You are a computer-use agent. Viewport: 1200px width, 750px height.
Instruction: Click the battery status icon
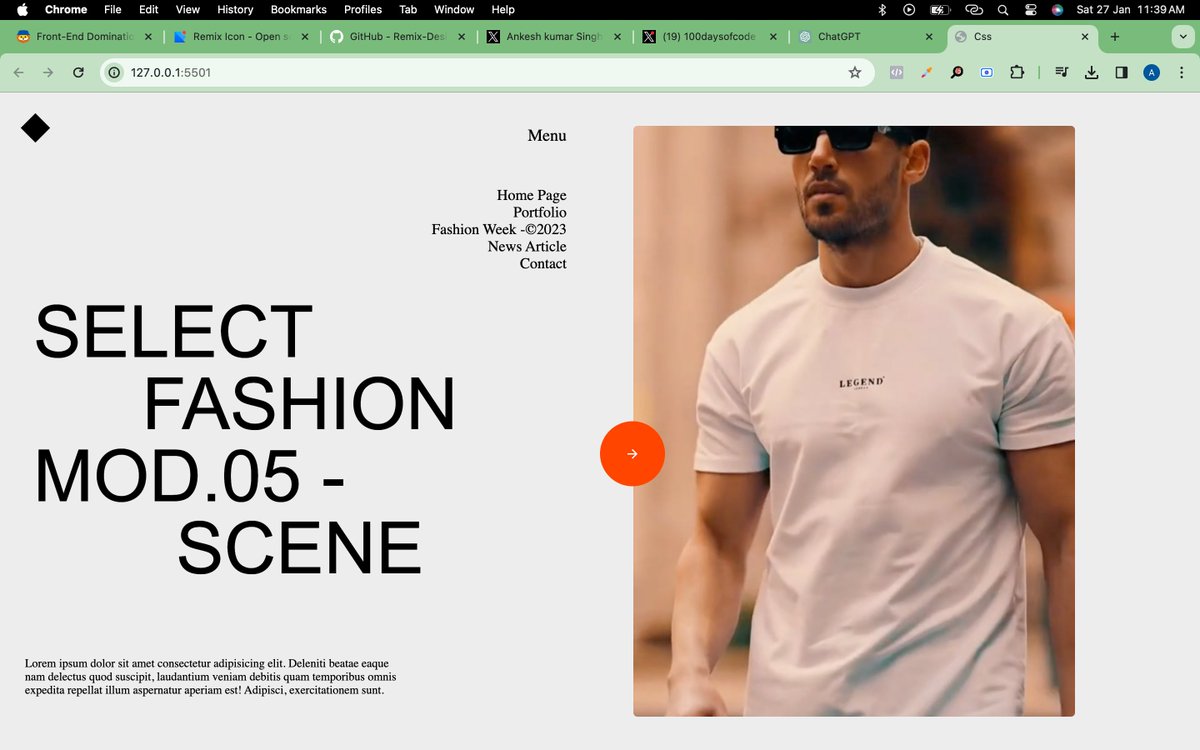[x=940, y=9]
